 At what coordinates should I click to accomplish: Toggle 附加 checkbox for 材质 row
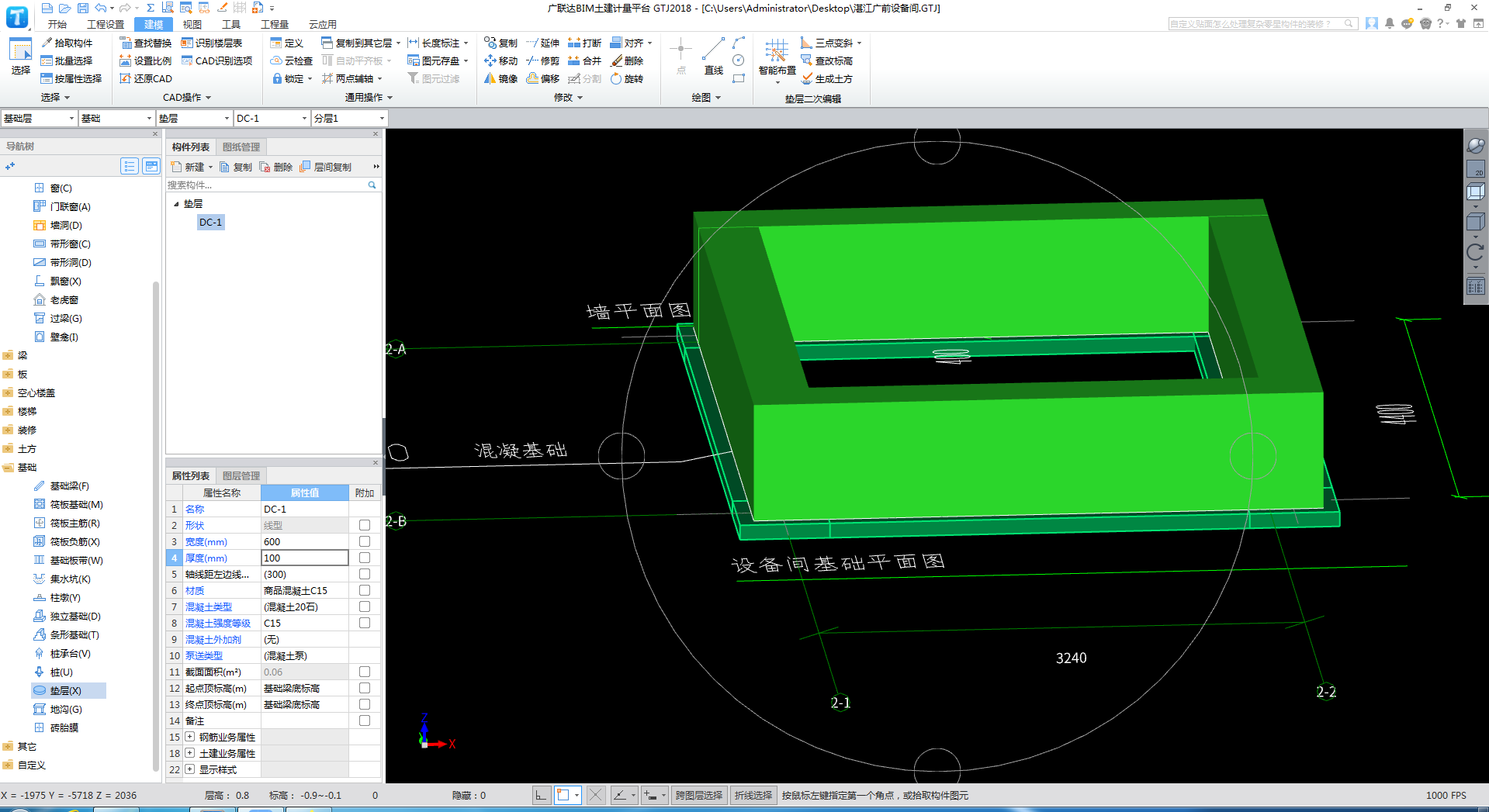pyautogui.click(x=365, y=590)
